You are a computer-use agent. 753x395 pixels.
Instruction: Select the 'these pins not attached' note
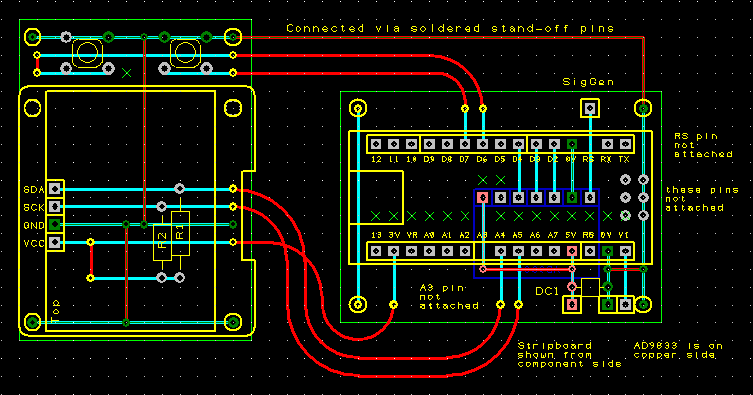coord(702,199)
